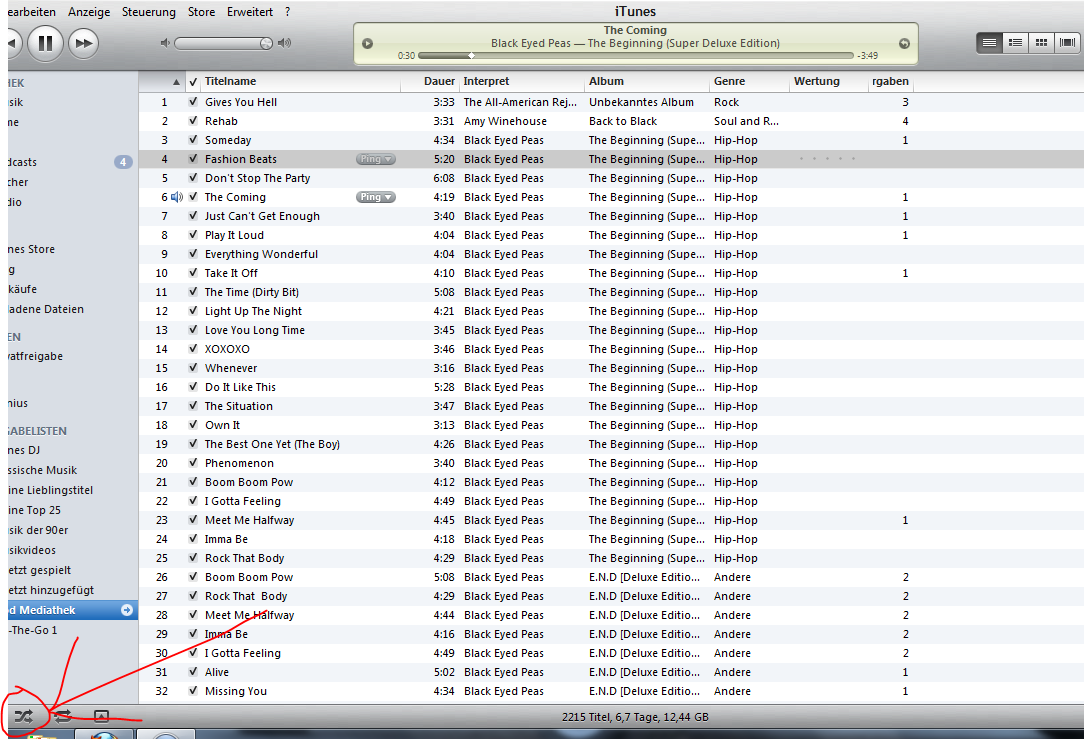
Task: Uncheck the Someday song checkbox
Action: (193, 140)
